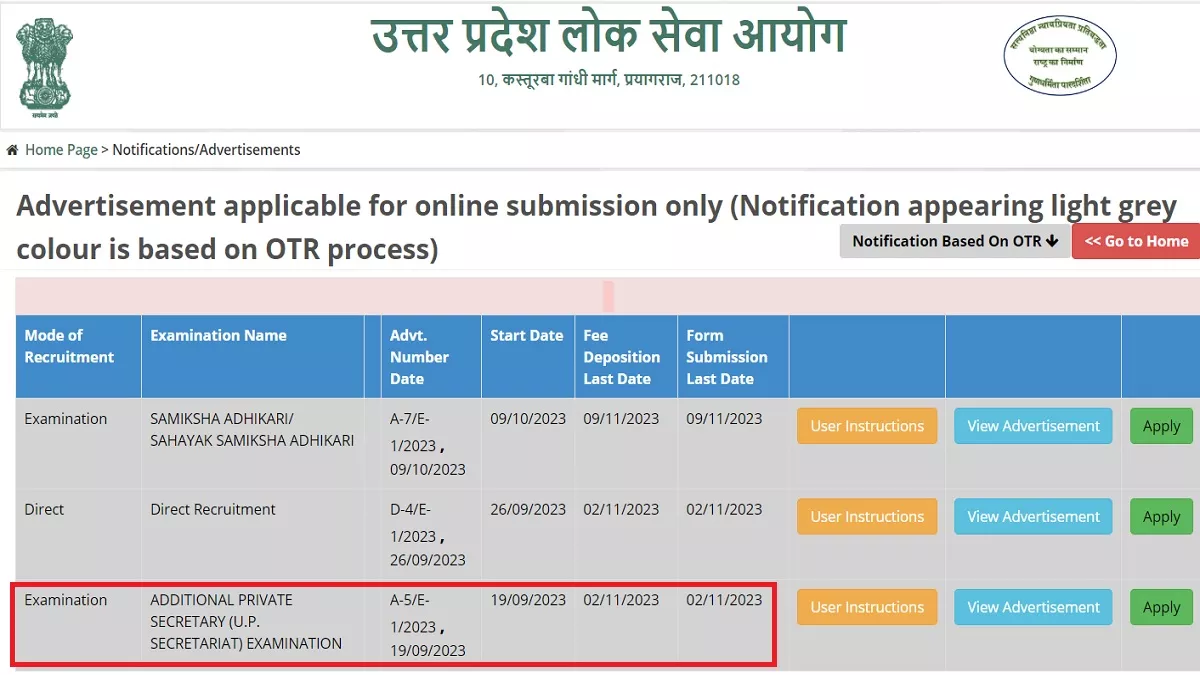
Task: Open the Home Page breadcrumb link
Action: 61,150
